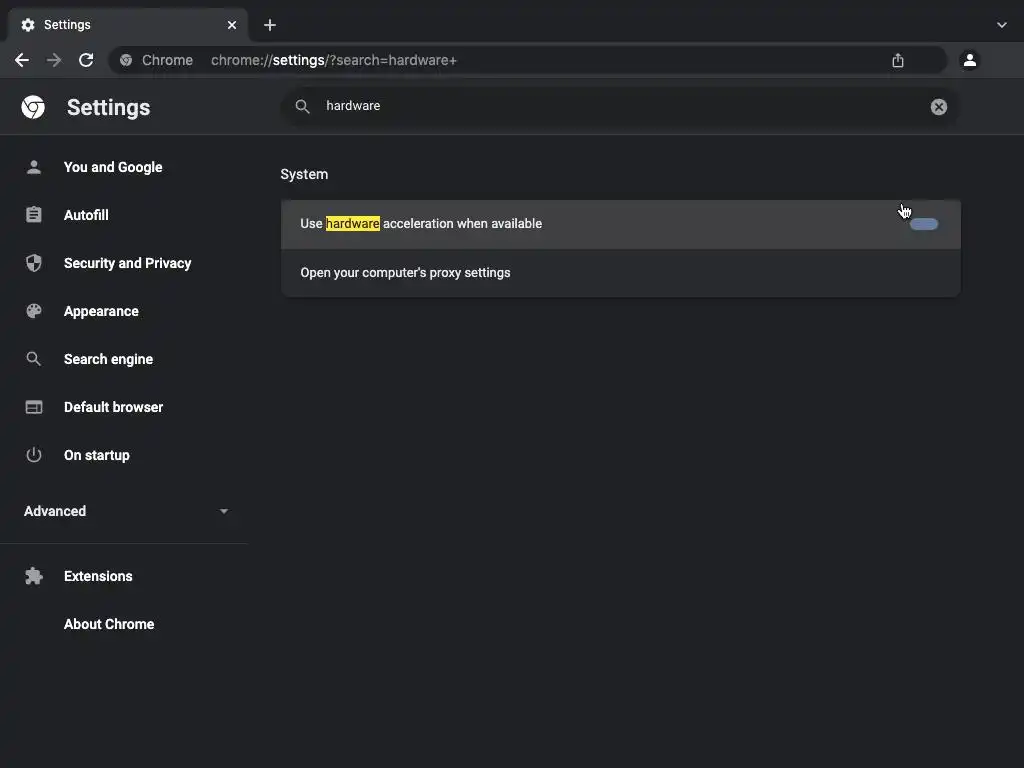This screenshot has height=768, width=1024.
Task: Click the share icon in address bar
Action: coord(898,60)
